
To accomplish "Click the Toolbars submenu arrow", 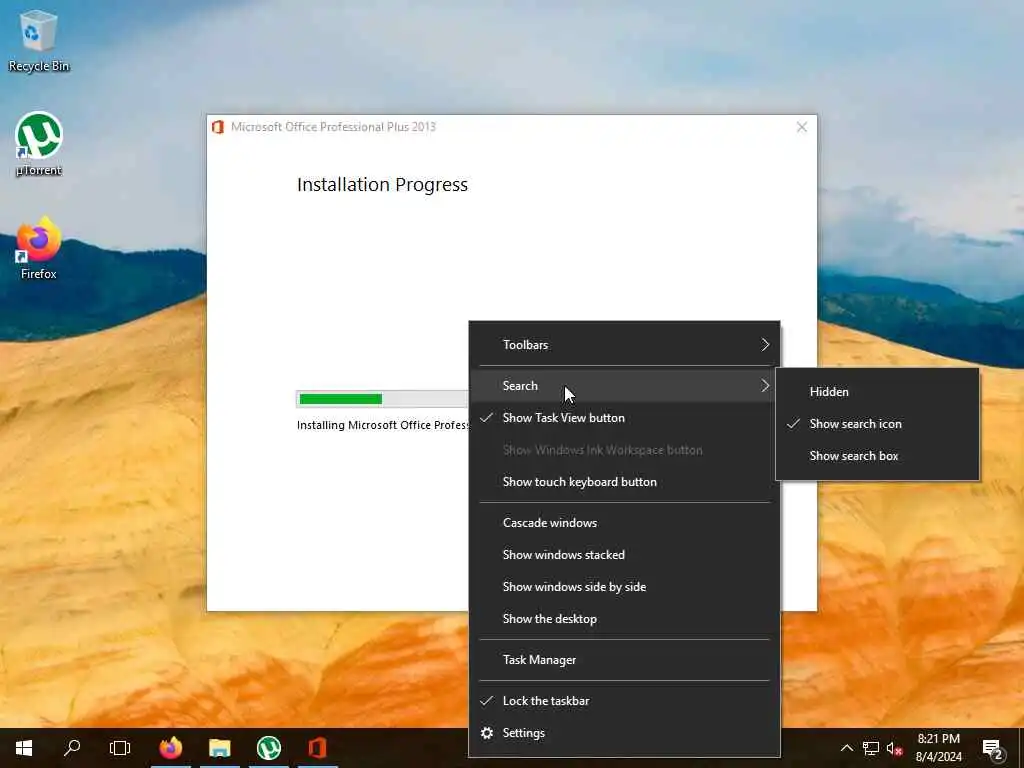I will (765, 345).
